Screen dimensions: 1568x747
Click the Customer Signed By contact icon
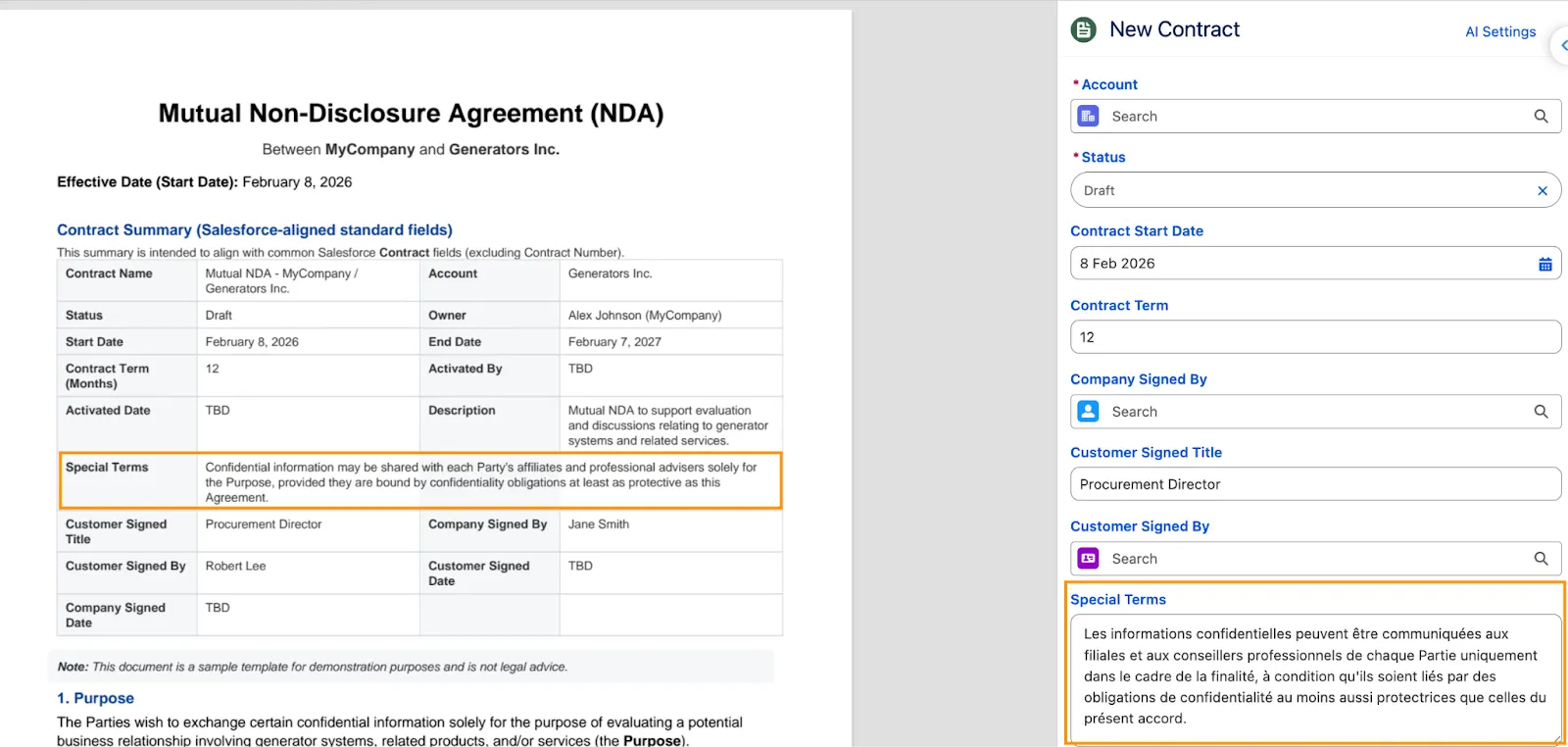point(1088,559)
